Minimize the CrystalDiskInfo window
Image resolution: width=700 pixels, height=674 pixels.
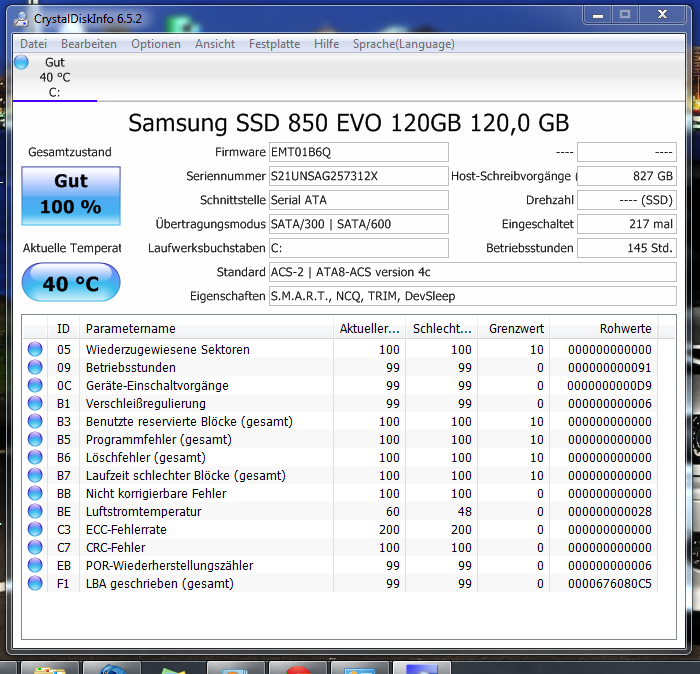coord(598,15)
